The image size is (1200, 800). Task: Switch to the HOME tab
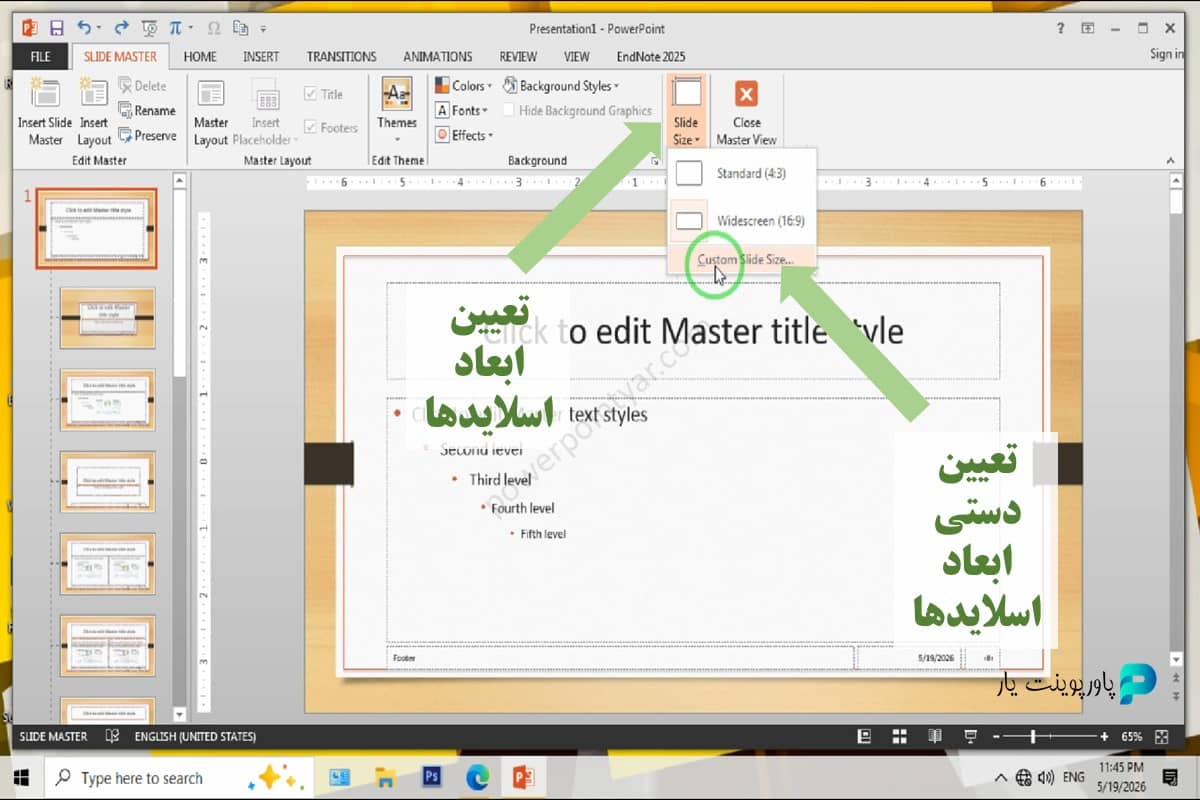tap(200, 57)
